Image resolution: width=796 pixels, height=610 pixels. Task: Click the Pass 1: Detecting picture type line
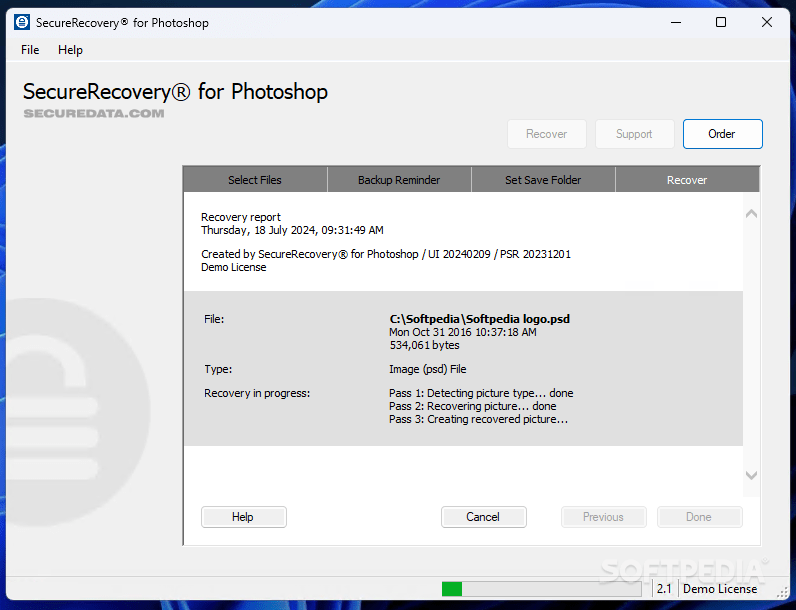coord(481,393)
